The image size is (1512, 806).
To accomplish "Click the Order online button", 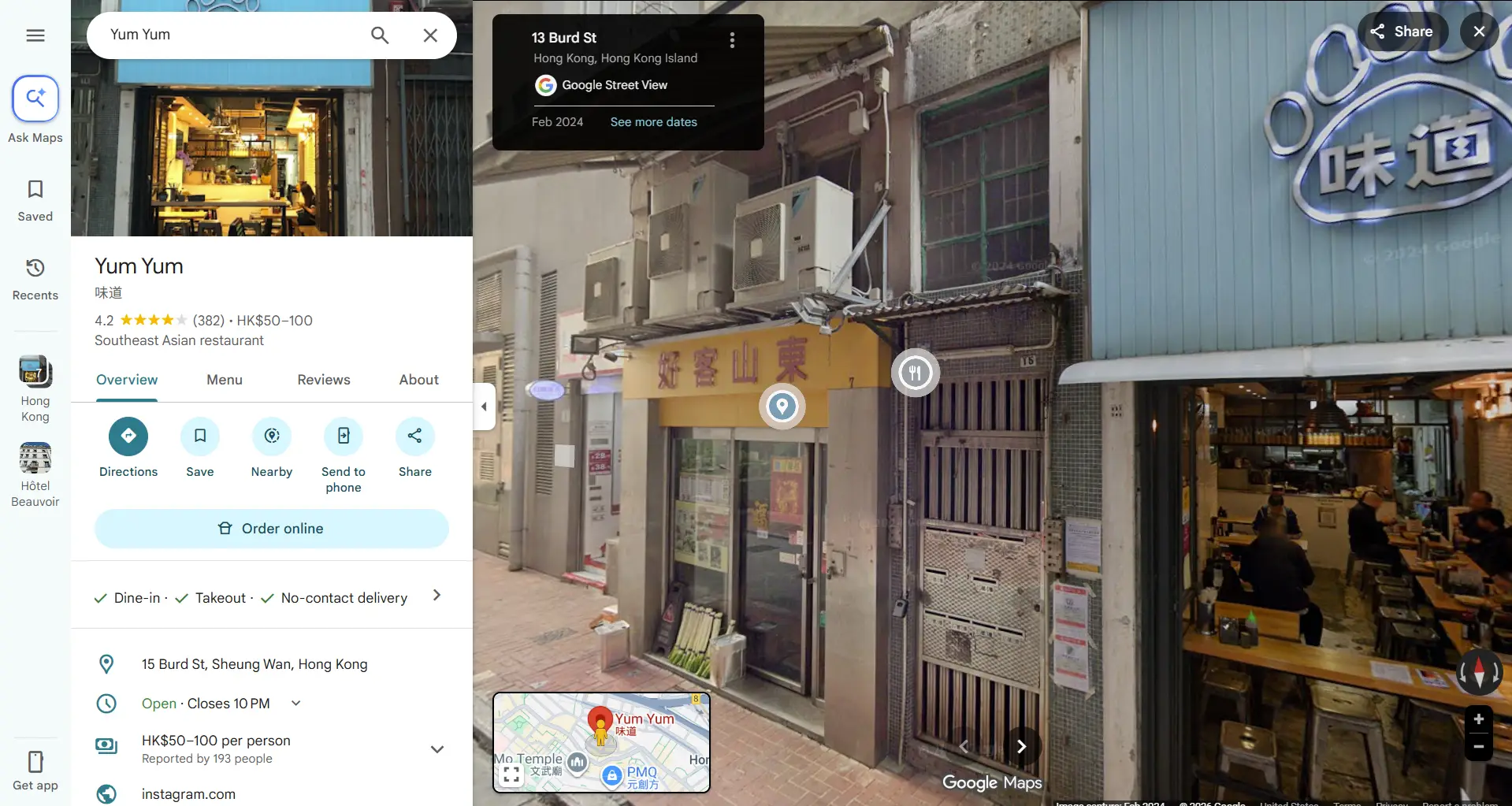I will [272, 529].
